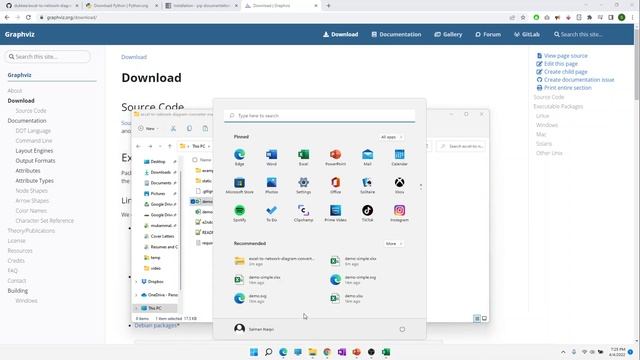
Task: Open Clipchamp from pinned apps
Action: tap(303, 213)
